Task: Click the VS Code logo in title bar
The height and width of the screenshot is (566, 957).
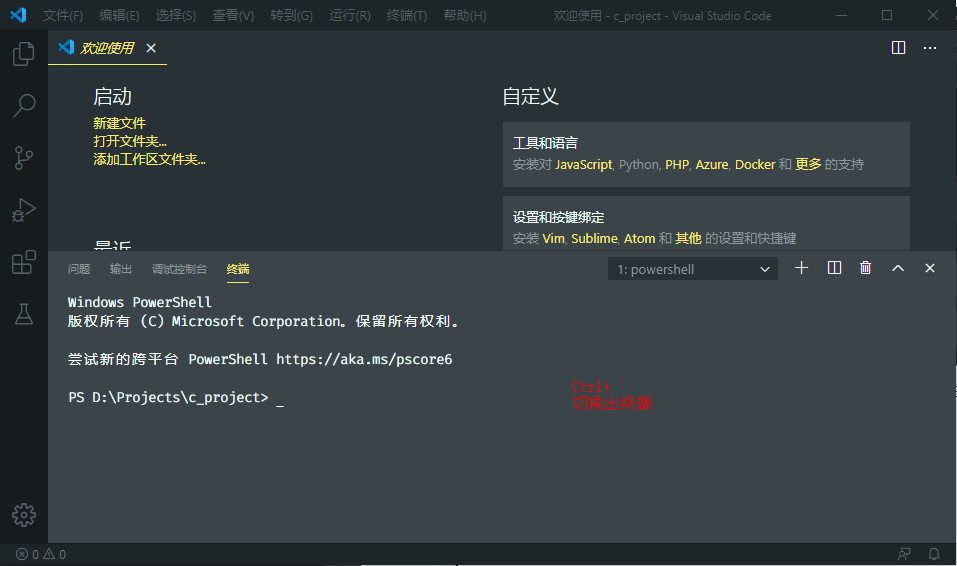Action: point(18,15)
